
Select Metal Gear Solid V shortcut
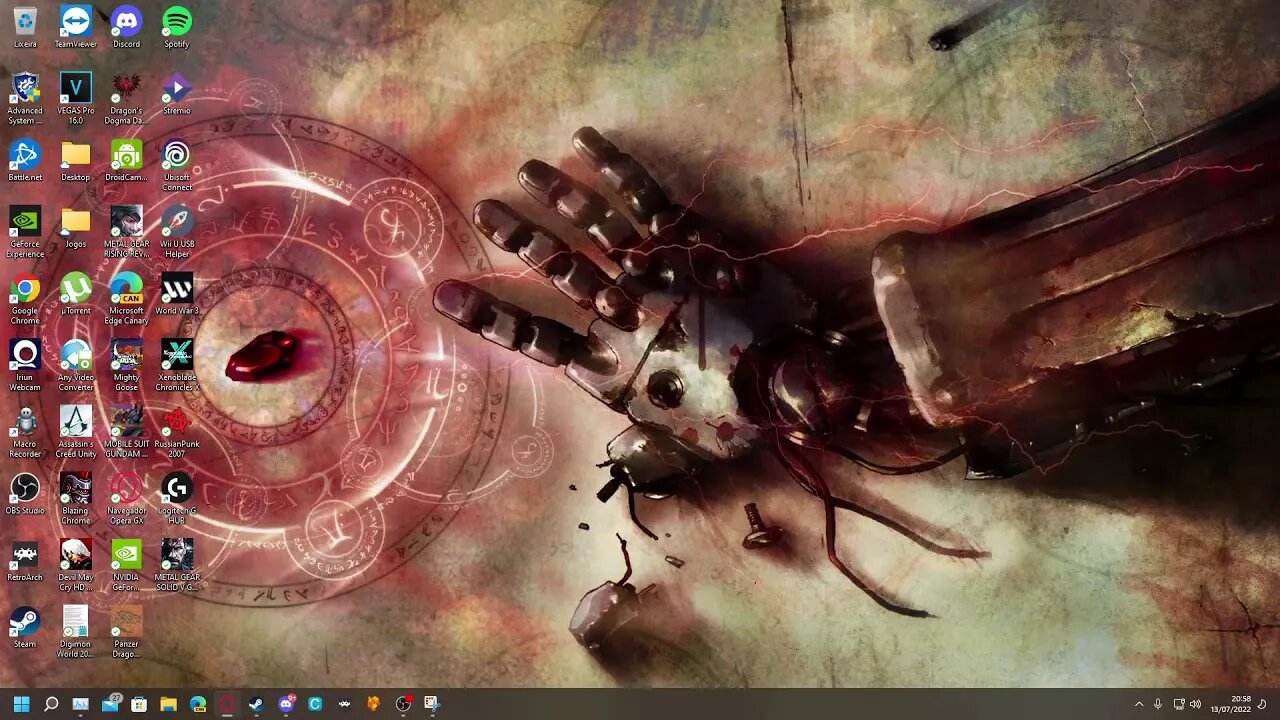click(176, 566)
